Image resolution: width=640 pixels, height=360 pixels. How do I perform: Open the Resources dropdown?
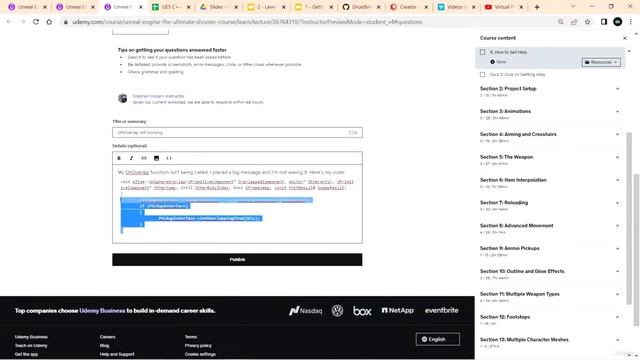tap(601, 62)
